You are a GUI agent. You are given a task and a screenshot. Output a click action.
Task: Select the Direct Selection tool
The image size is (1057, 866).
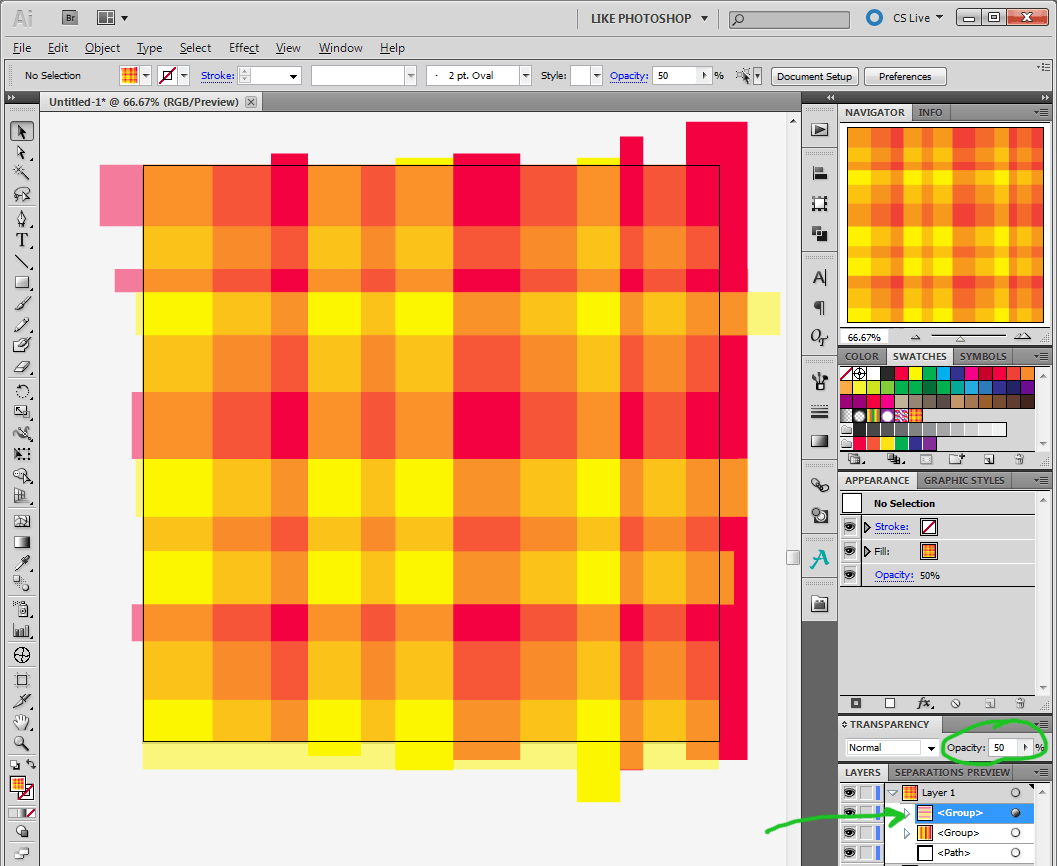(x=21, y=153)
